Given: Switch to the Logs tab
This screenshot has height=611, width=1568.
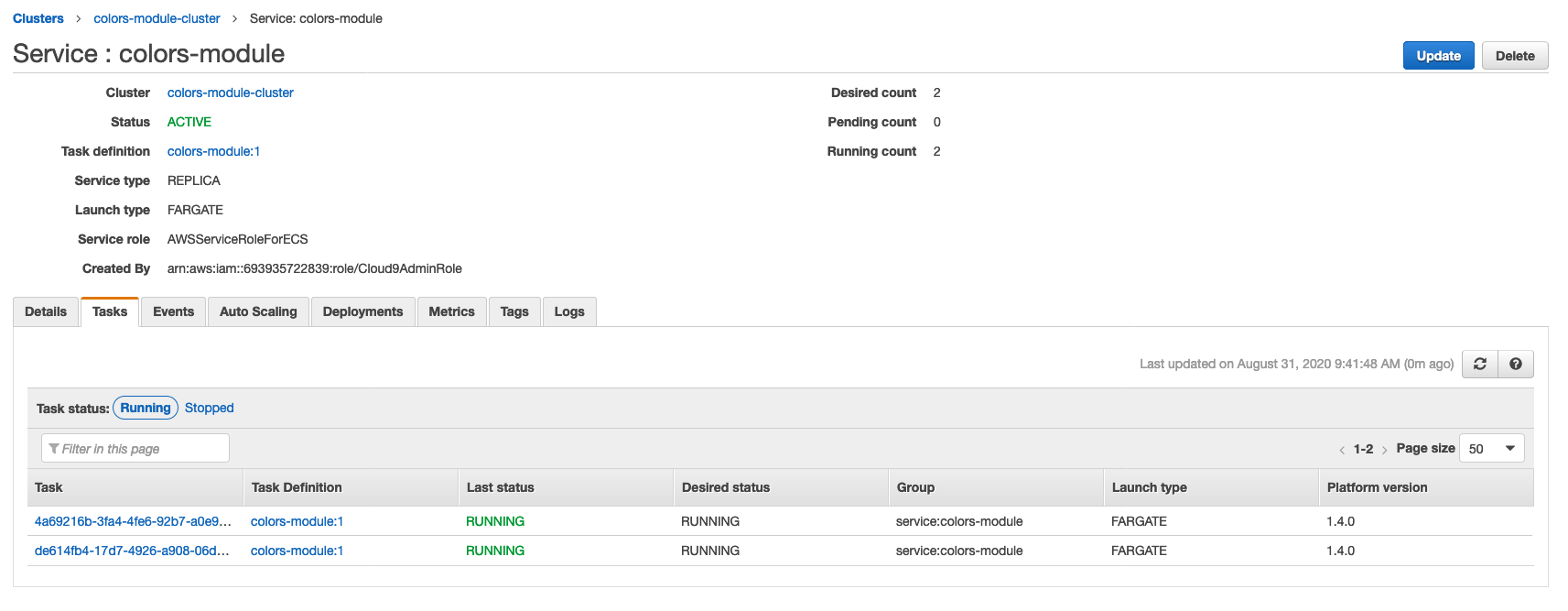Looking at the screenshot, I should pos(569,311).
